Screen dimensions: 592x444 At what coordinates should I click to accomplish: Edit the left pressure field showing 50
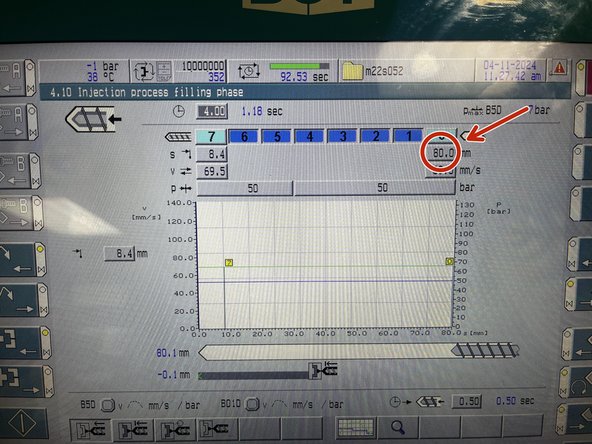pyautogui.click(x=245, y=188)
